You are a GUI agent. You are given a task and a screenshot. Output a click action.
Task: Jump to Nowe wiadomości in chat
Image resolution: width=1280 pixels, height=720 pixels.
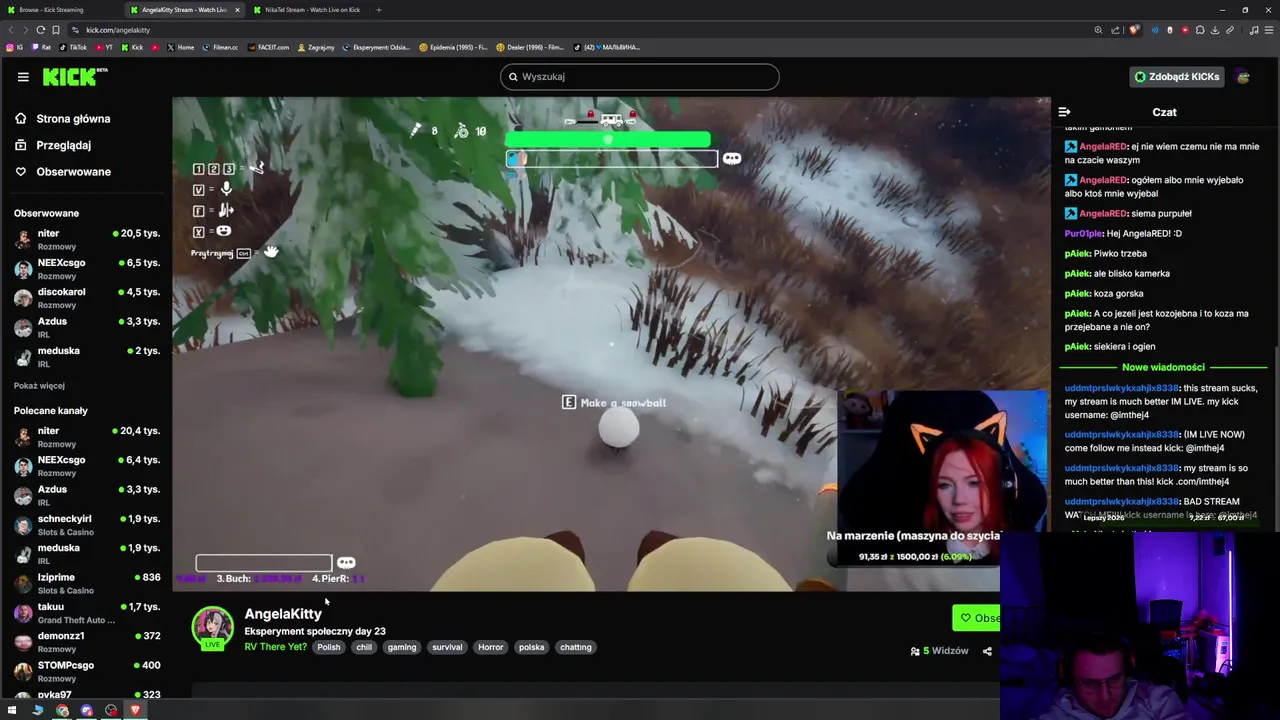tap(1163, 367)
